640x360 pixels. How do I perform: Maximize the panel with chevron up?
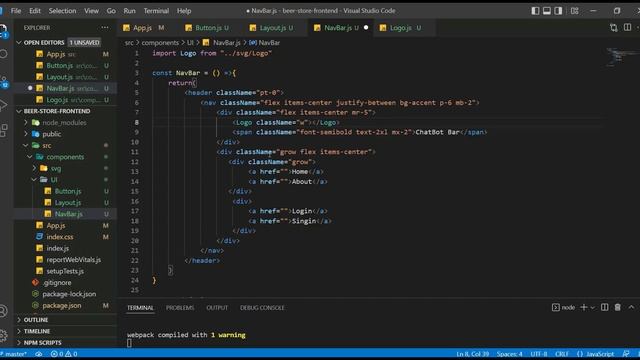coord(631,307)
